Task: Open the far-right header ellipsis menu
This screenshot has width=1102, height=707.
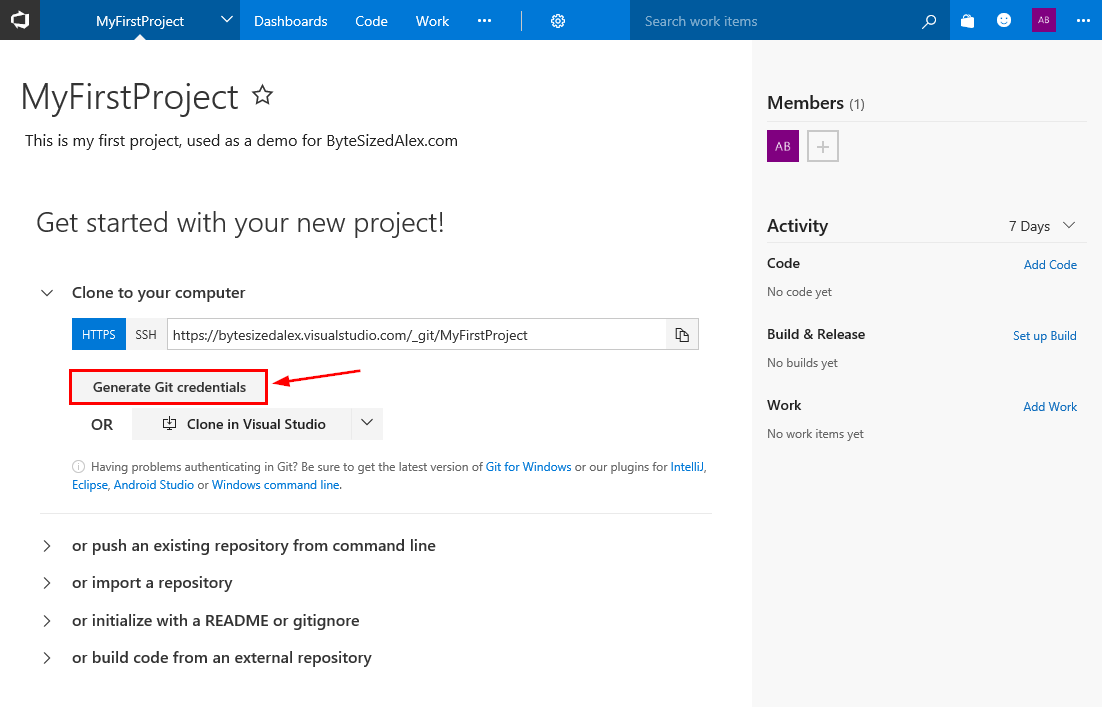Action: pos(1083,21)
